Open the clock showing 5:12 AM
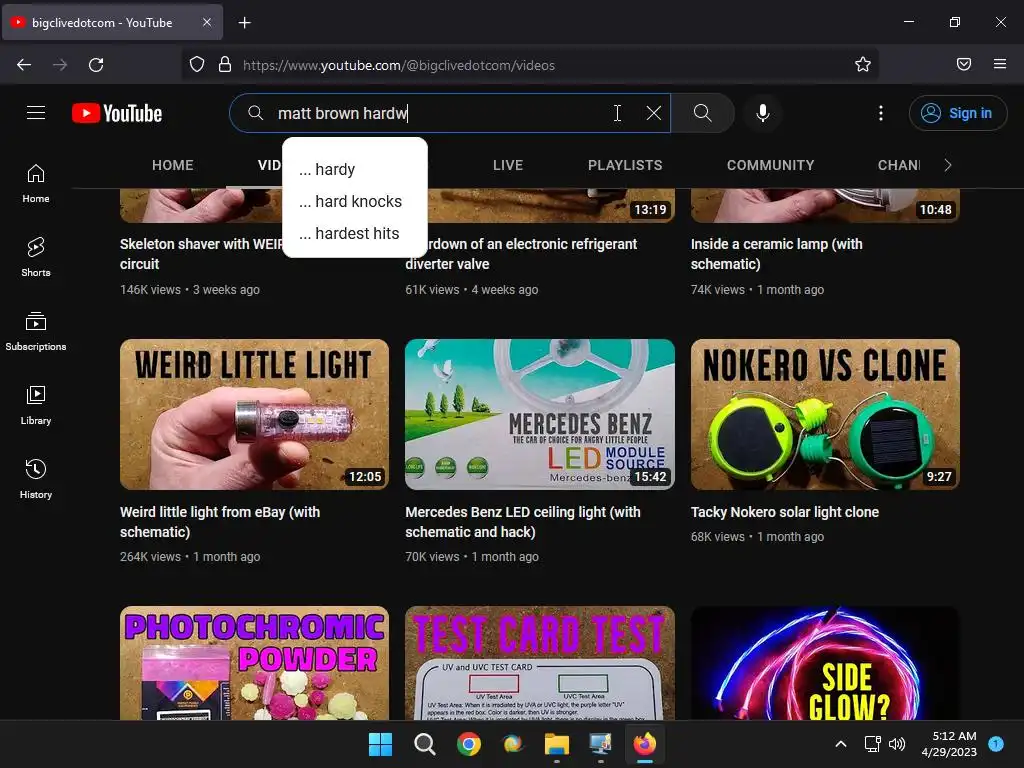This screenshot has width=1024, height=768. point(950,744)
